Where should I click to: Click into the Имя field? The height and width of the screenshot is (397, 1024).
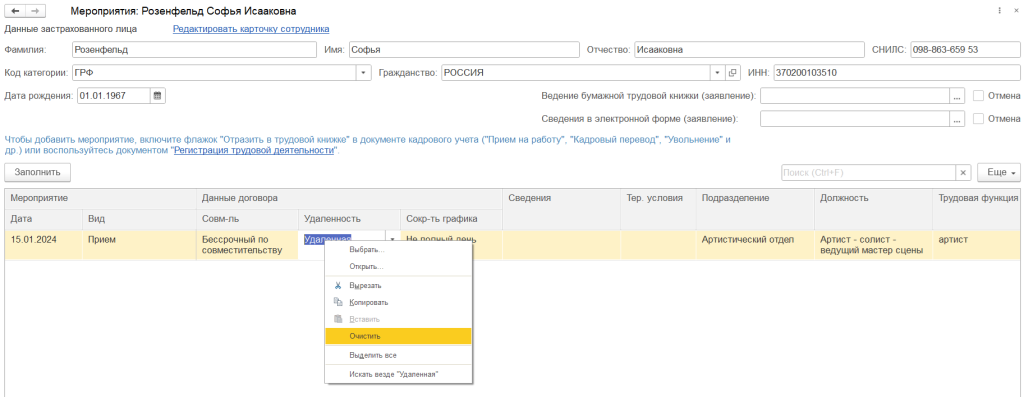(x=464, y=50)
